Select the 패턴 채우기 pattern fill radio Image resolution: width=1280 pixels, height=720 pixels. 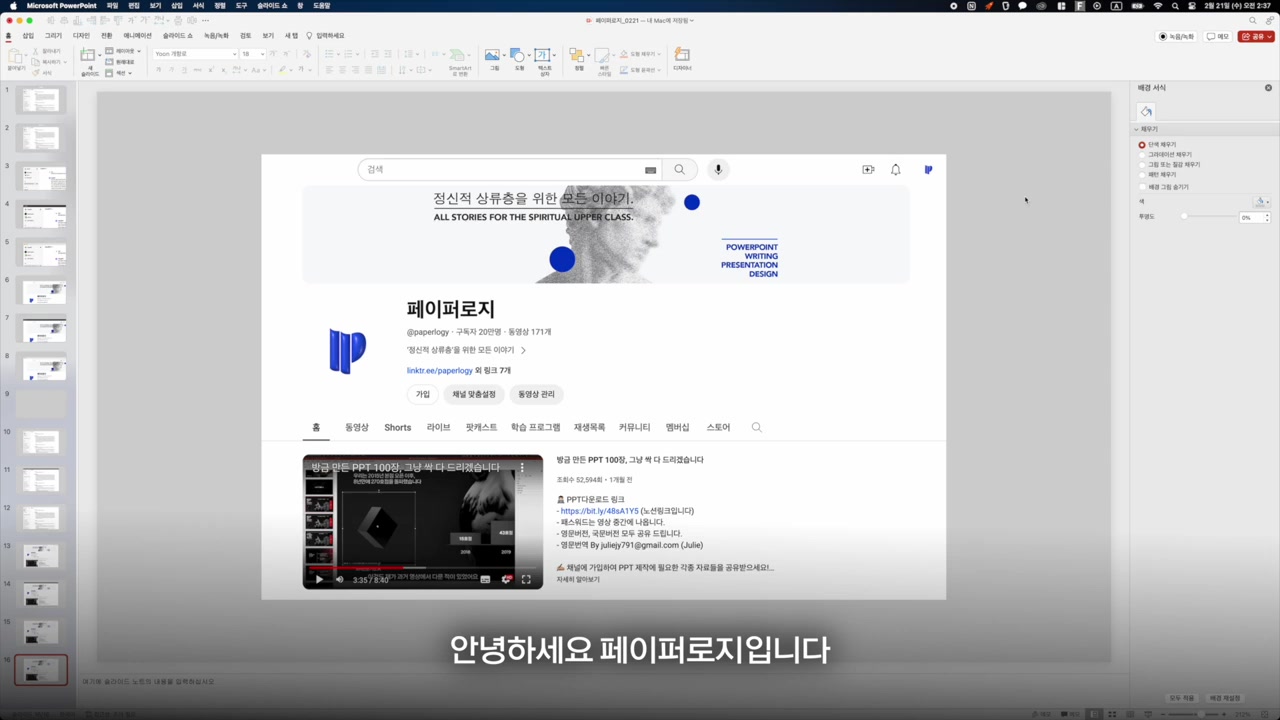[x=1142, y=175]
